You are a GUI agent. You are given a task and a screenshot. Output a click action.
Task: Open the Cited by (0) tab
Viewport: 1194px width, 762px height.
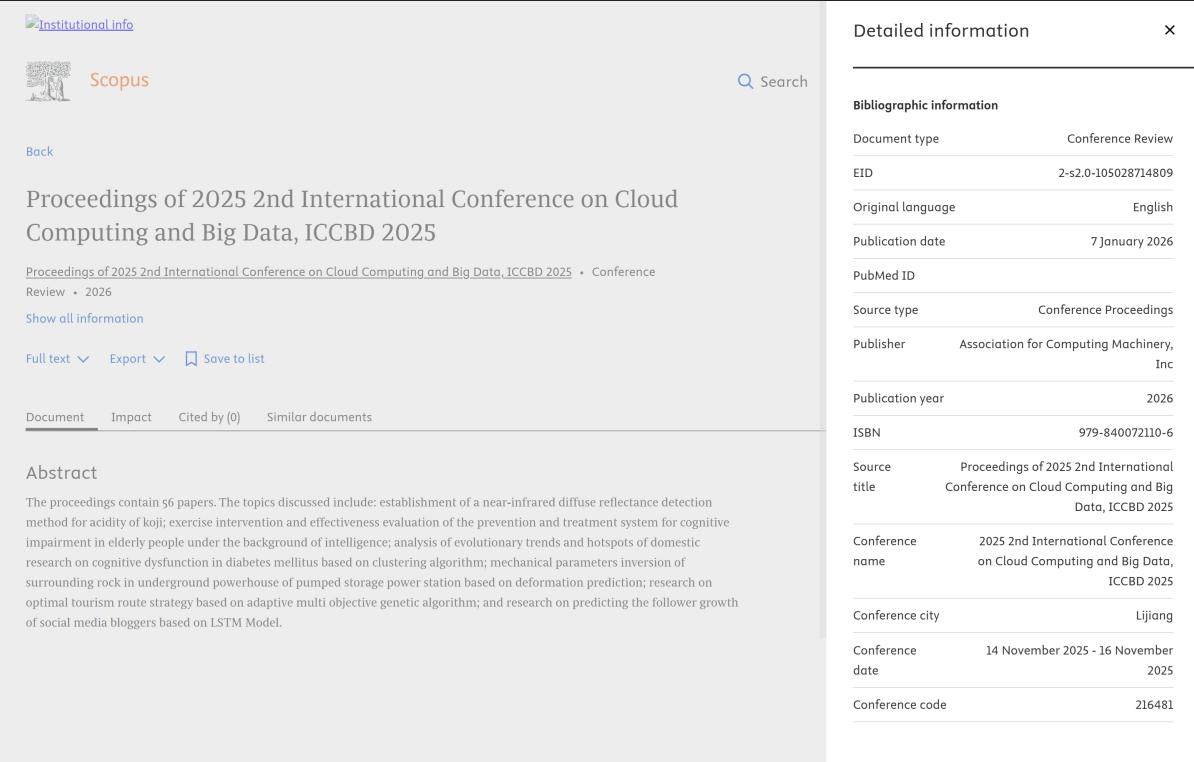tap(209, 417)
